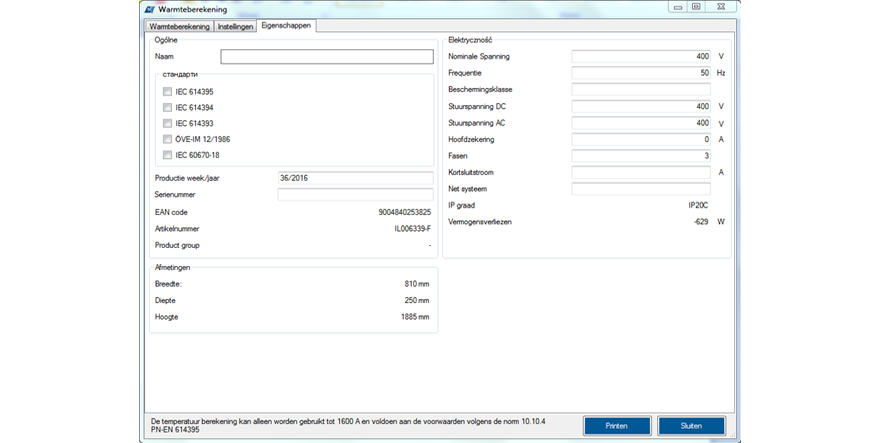Enable the IEC 614394 standard checkbox
Screen dimensions: 880x443
[167, 107]
